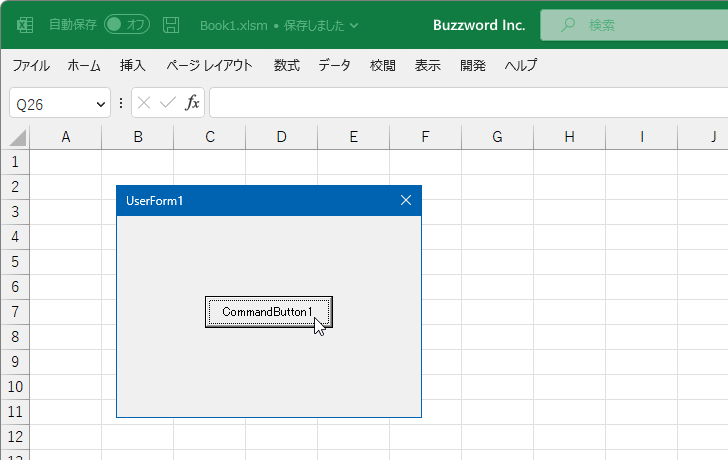Click CommandButton1 on the UserForm
Image resolution: width=728 pixels, height=460 pixels.
click(x=269, y=312)
